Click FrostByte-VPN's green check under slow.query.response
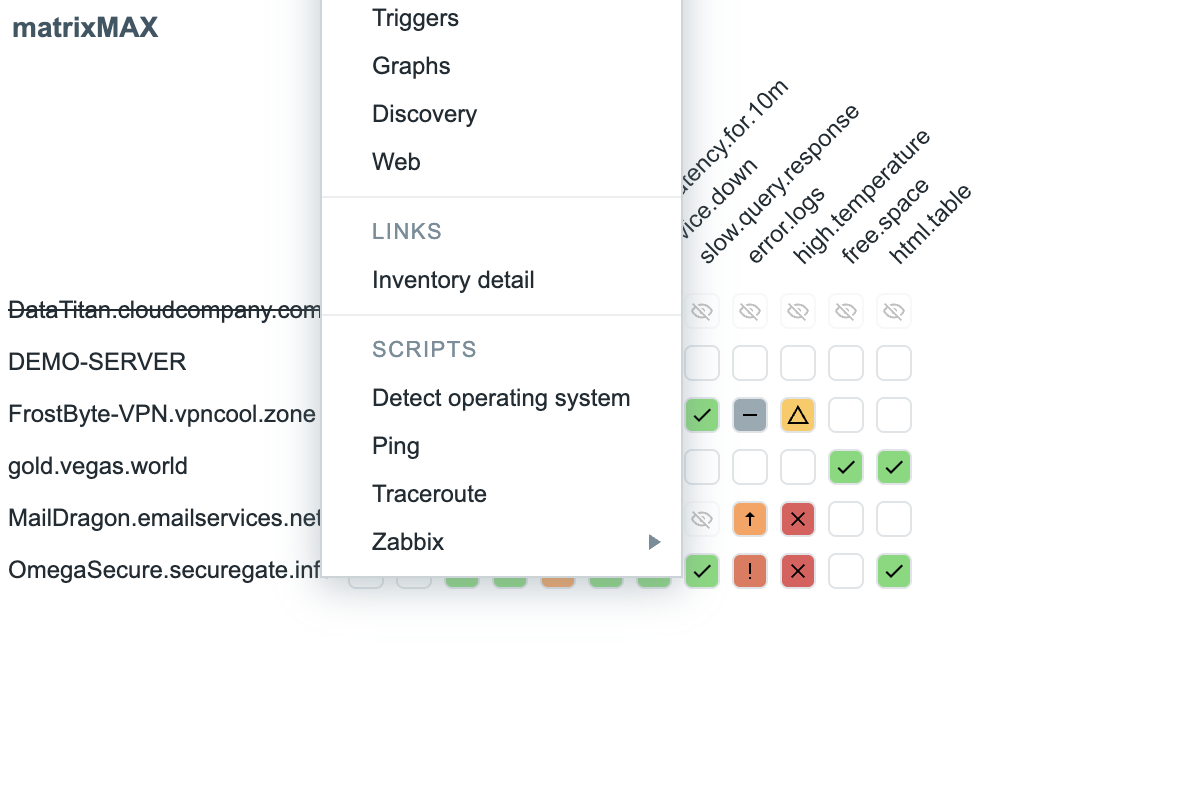This screenshot has width=1200, height=802. 702,415
